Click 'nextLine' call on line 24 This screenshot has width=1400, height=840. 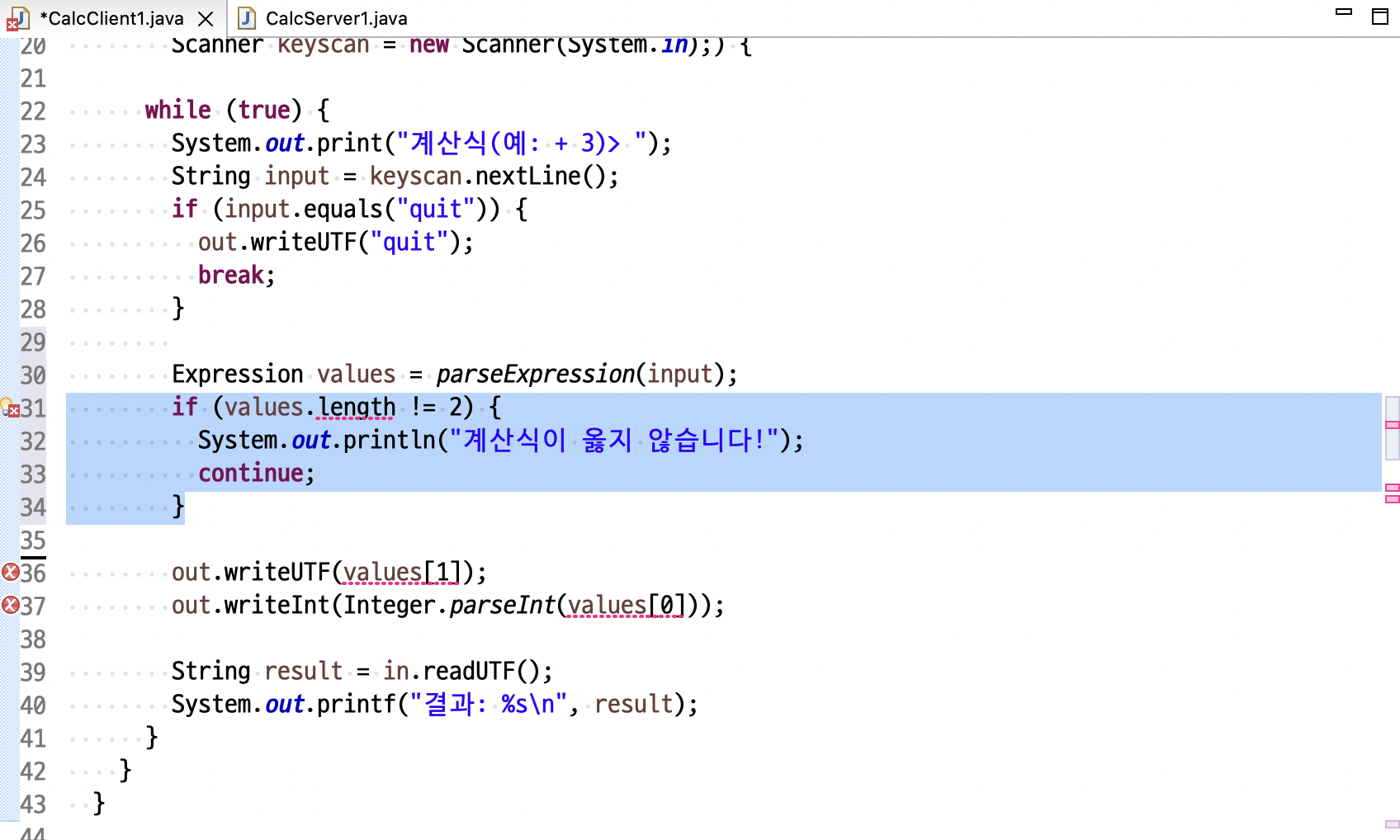(x=528, y=176)
